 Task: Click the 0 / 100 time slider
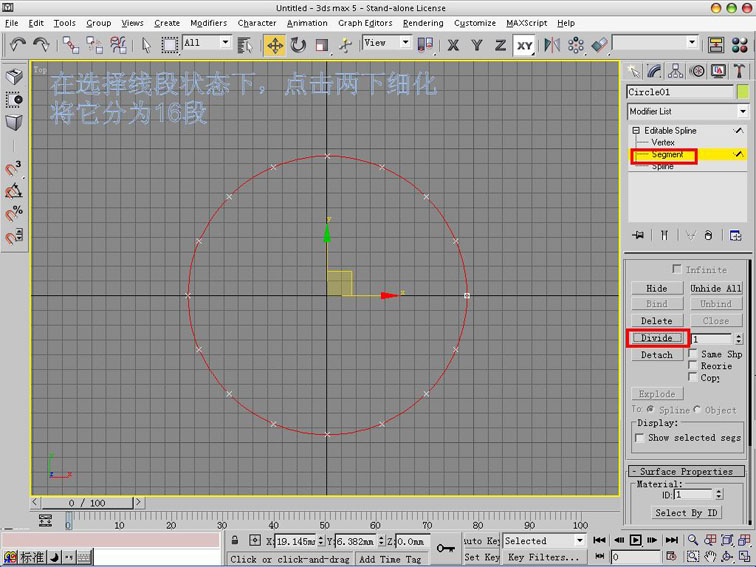tap(87, 503)
